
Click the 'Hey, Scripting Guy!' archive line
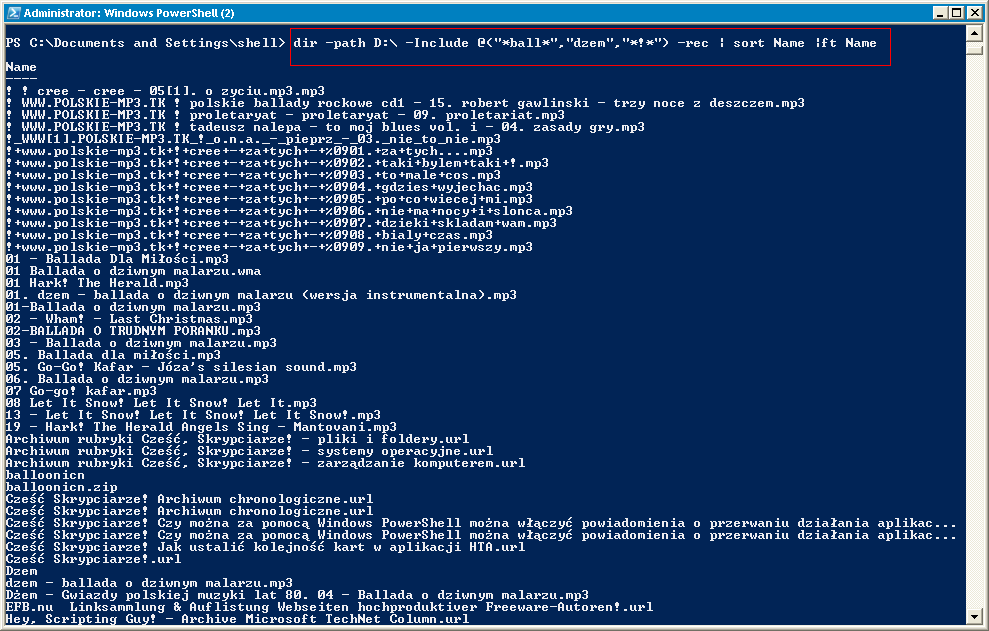237,619
